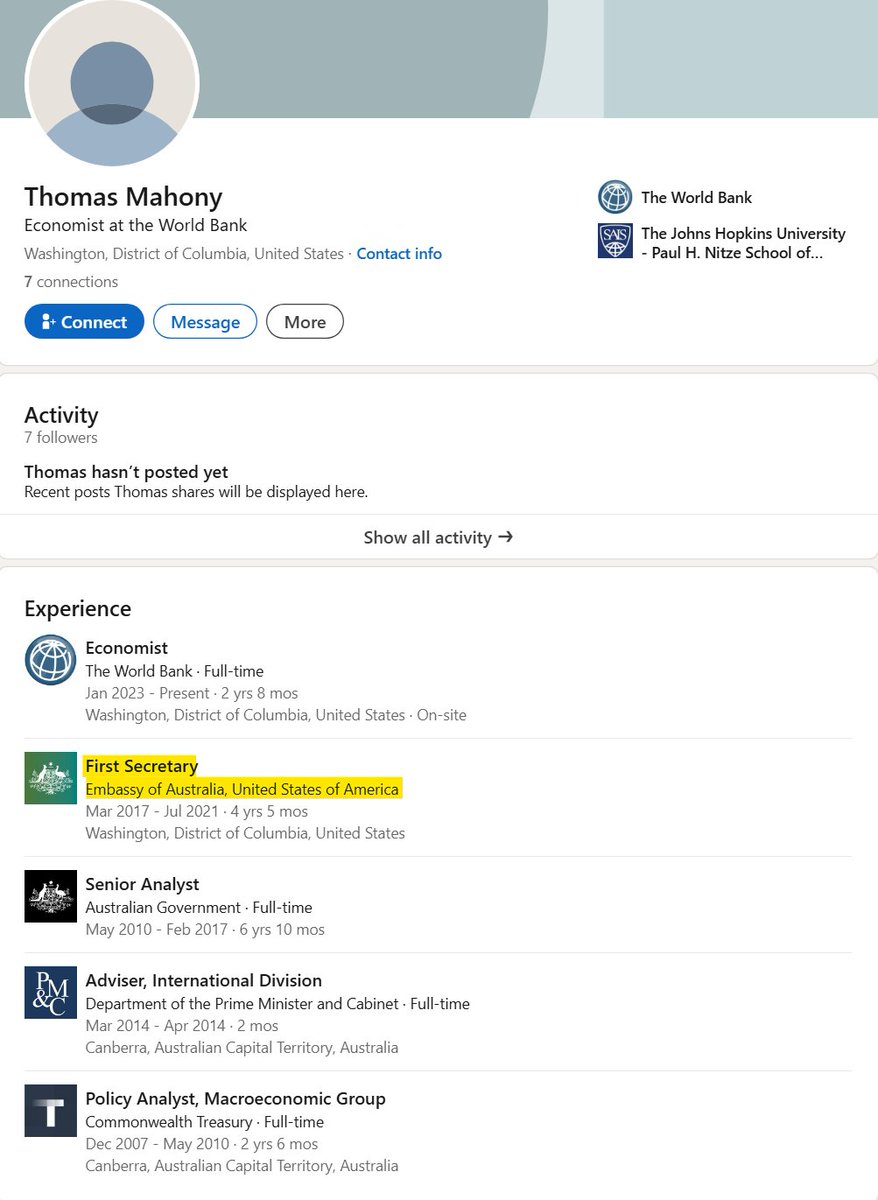Screen dimensions: 878x1200
Task: Click Commonwealth Treasury logo by Policy Analyst
Action: pos(50,1110)
